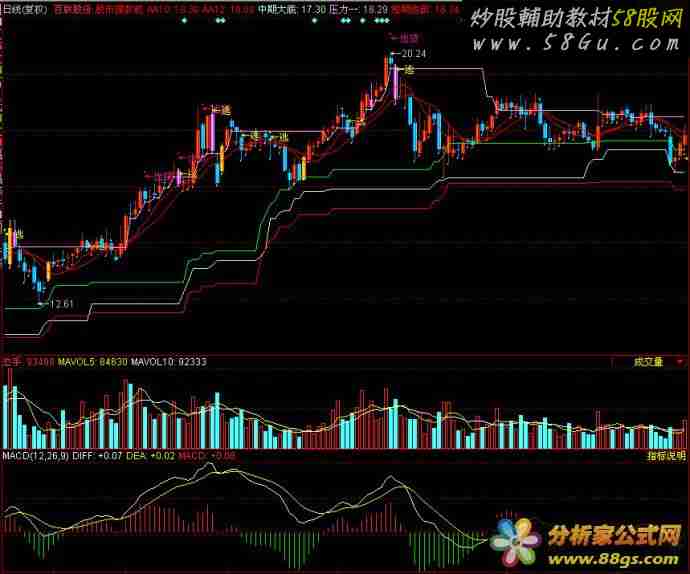Click the DIFF: +0.07 value
Screen dimensions: 690x574
coord(97,456)
